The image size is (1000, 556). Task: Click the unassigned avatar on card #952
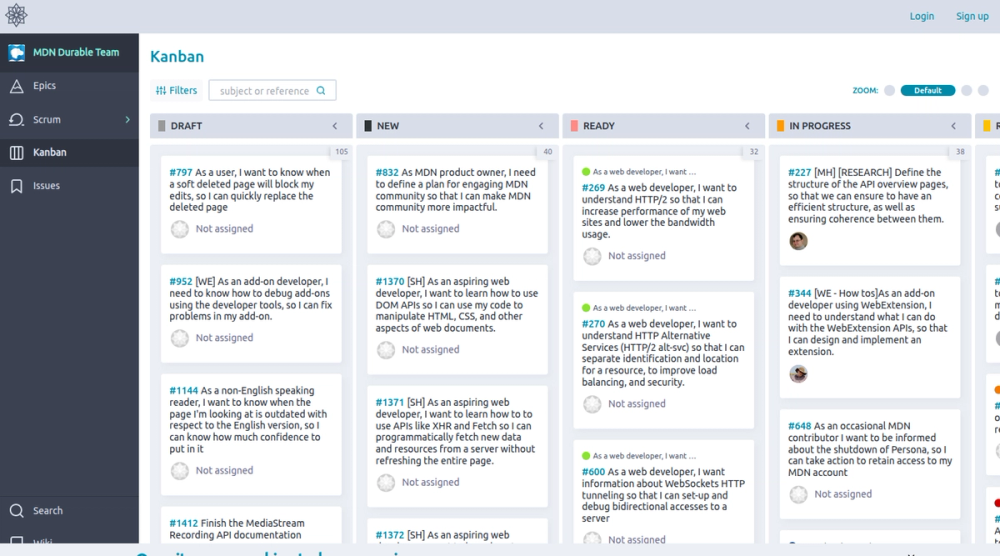tap(180, 338)
